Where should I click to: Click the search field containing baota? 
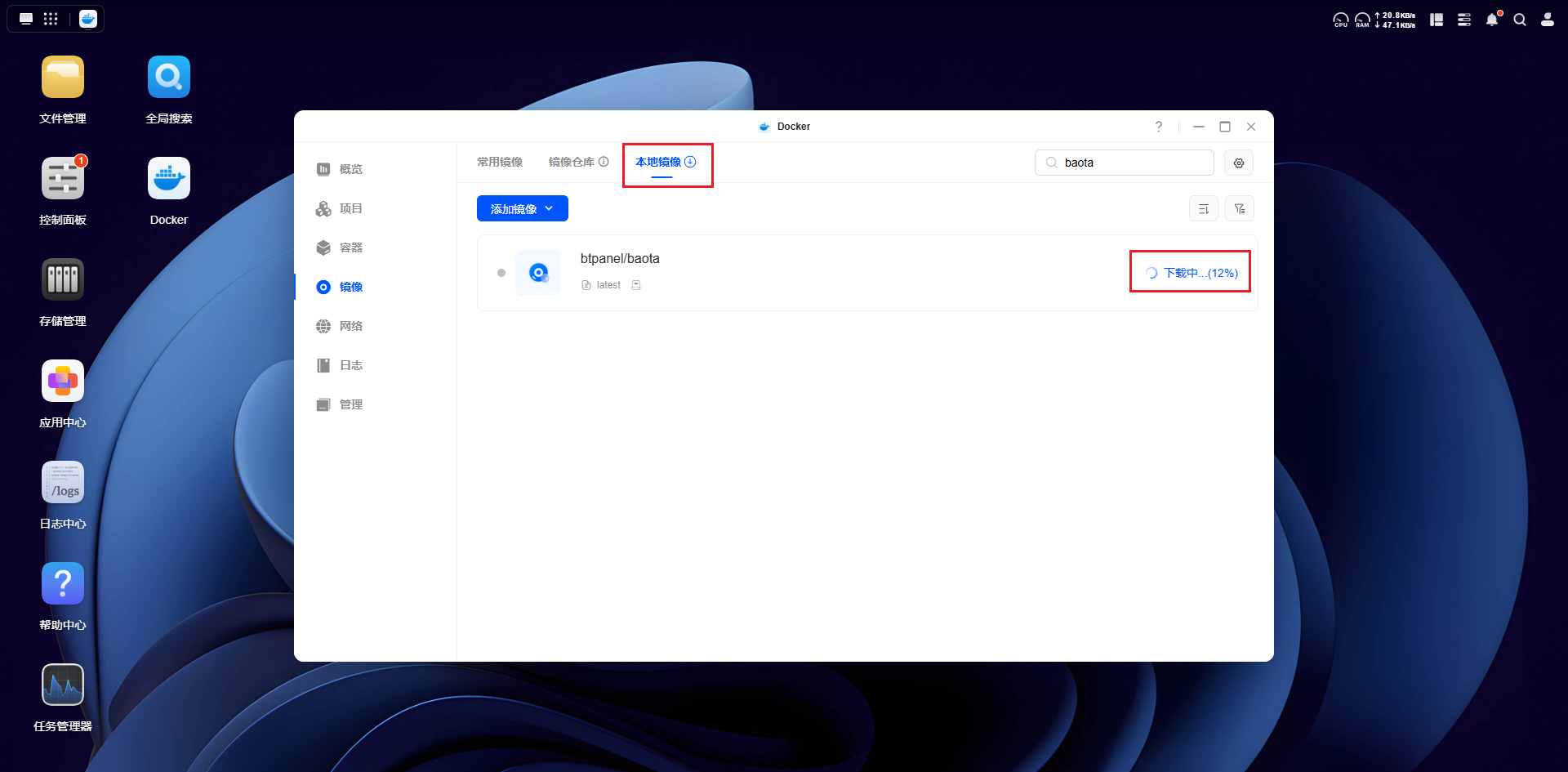[1125, 163]
